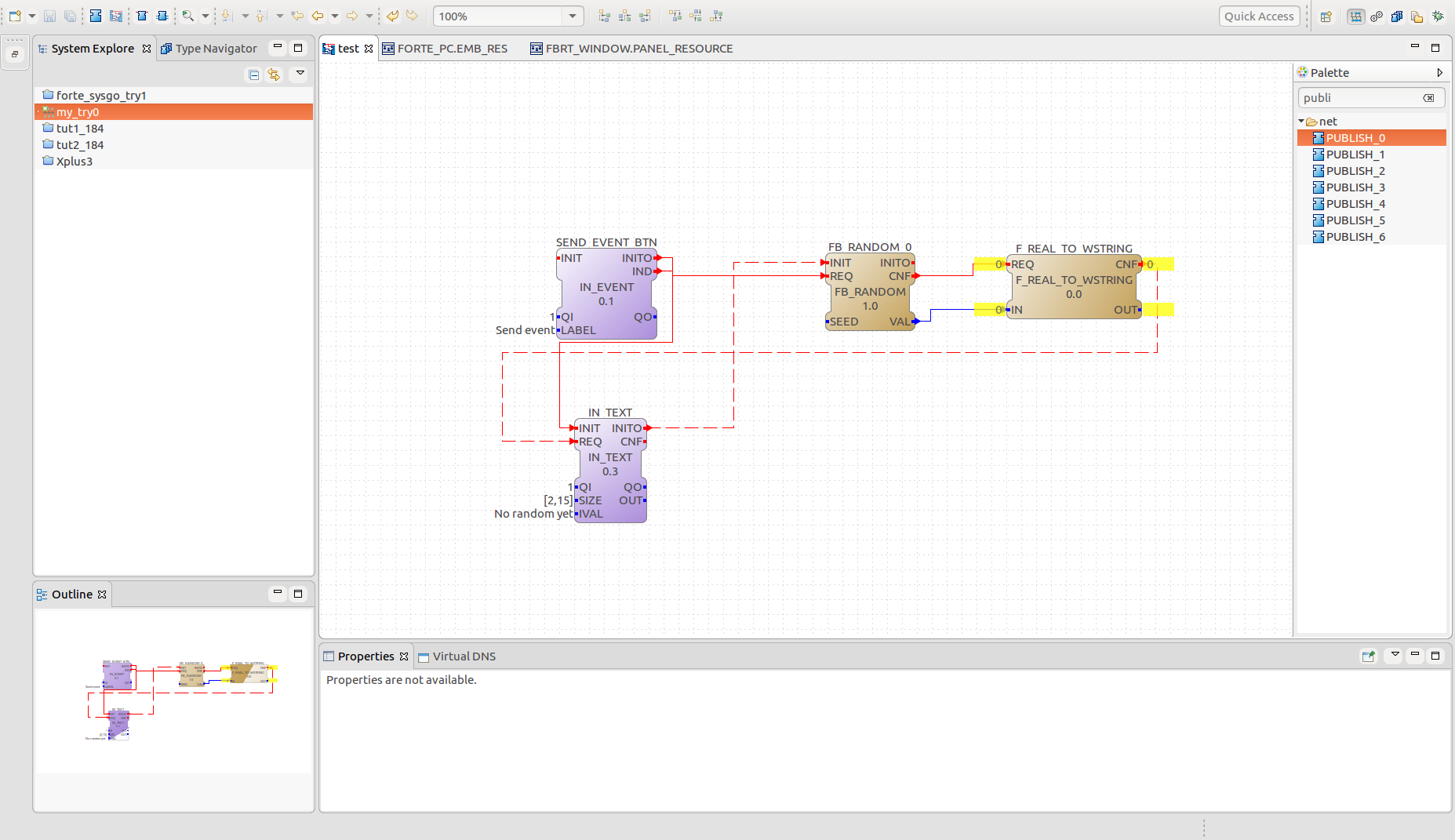This screenshot has height=840, width=1455.
Task: Expand the dropdown next to magnifier icon
Action: (206, 16)
